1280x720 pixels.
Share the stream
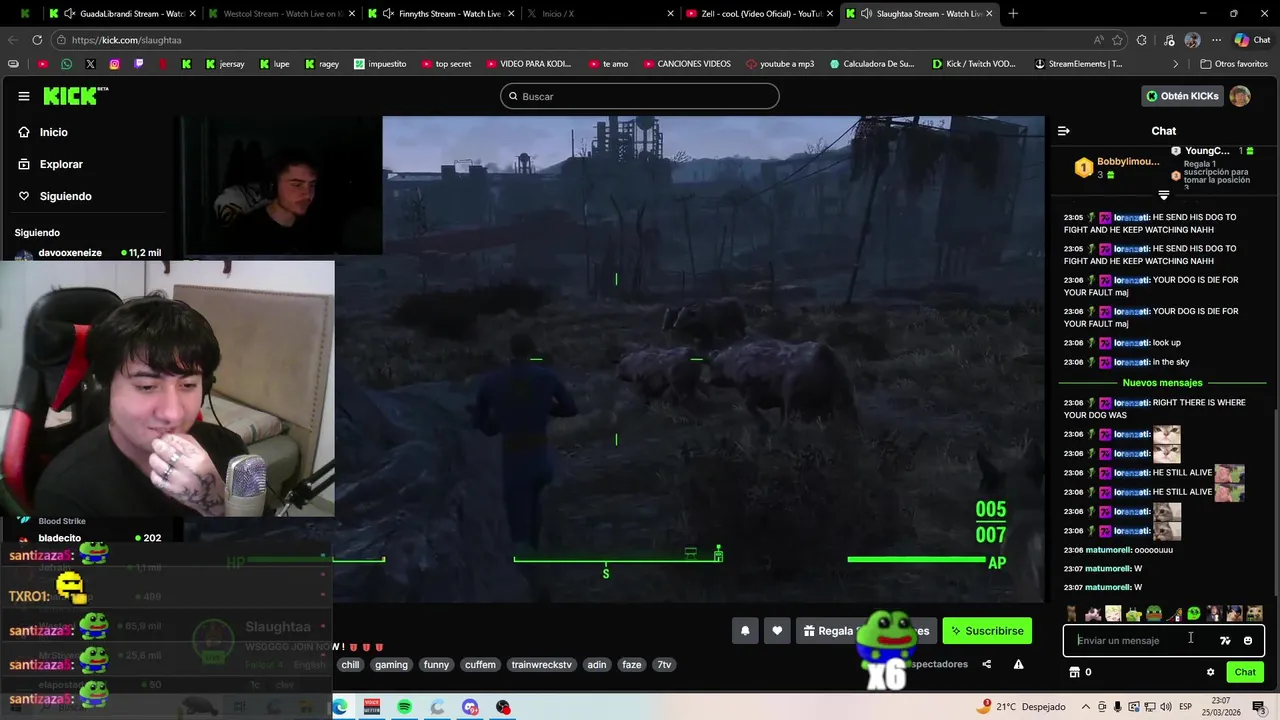(987, 664)
